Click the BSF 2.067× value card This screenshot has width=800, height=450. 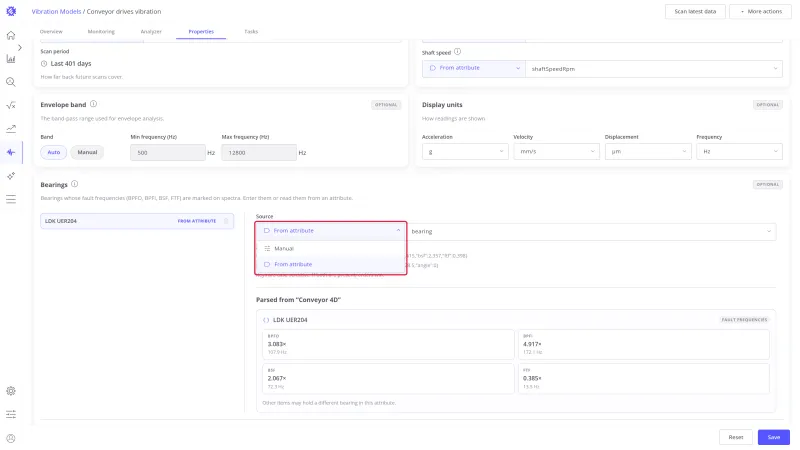point(388,379)
